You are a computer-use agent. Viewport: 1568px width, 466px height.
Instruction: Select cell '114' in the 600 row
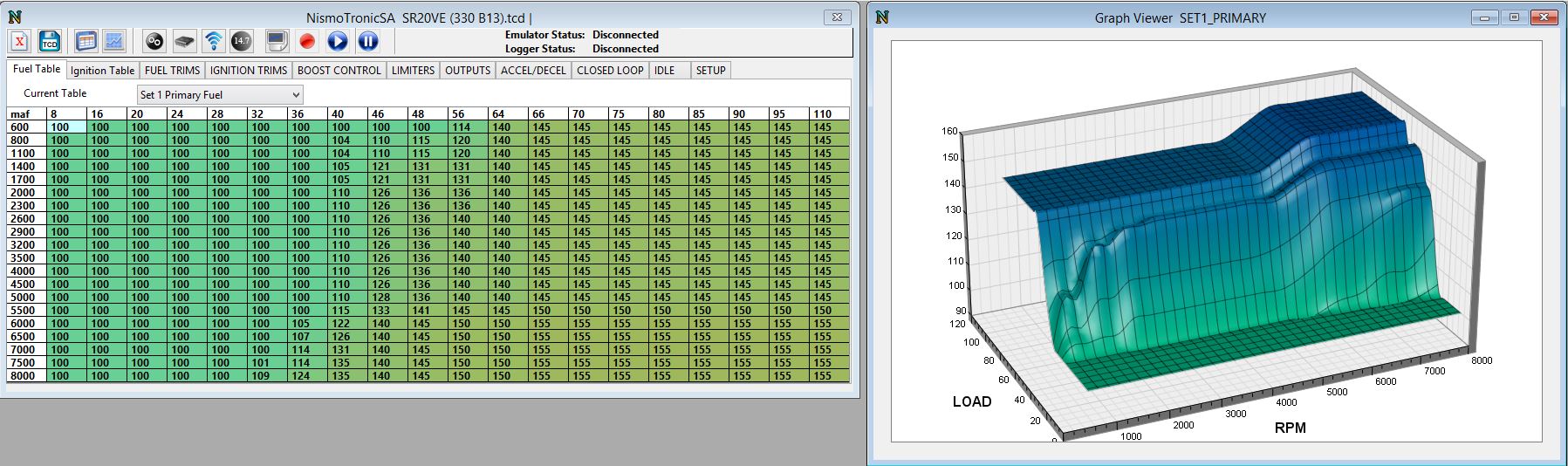[468, 127]
